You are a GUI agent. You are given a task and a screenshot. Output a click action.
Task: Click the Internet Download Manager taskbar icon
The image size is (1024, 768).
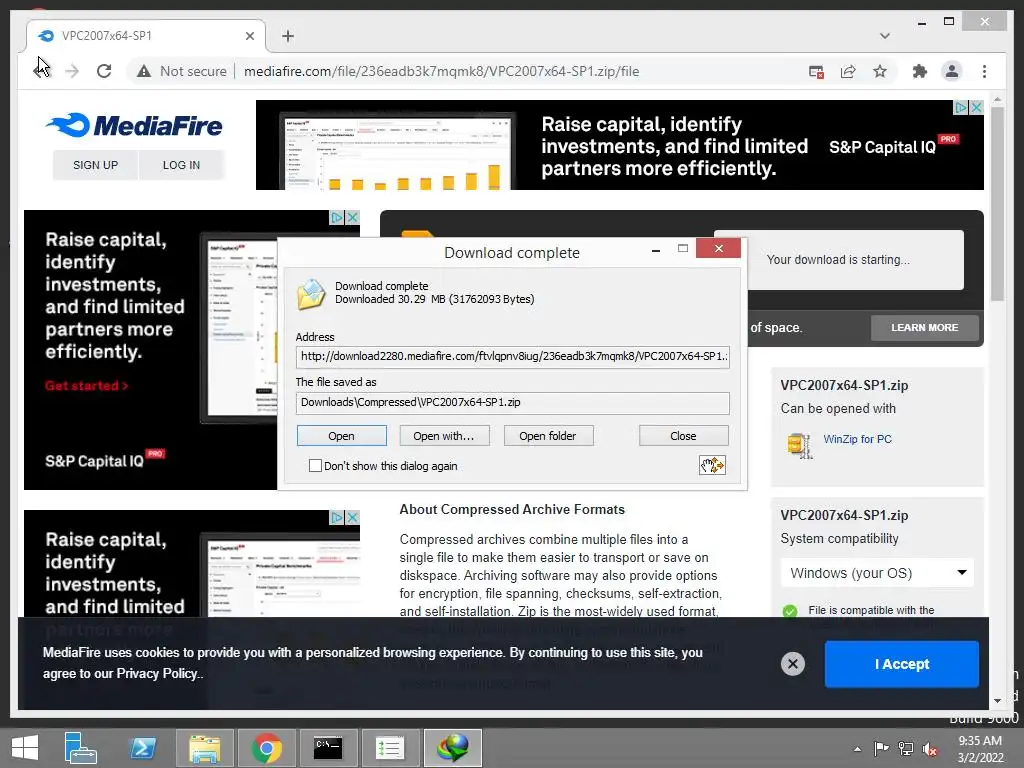point(453,748)
